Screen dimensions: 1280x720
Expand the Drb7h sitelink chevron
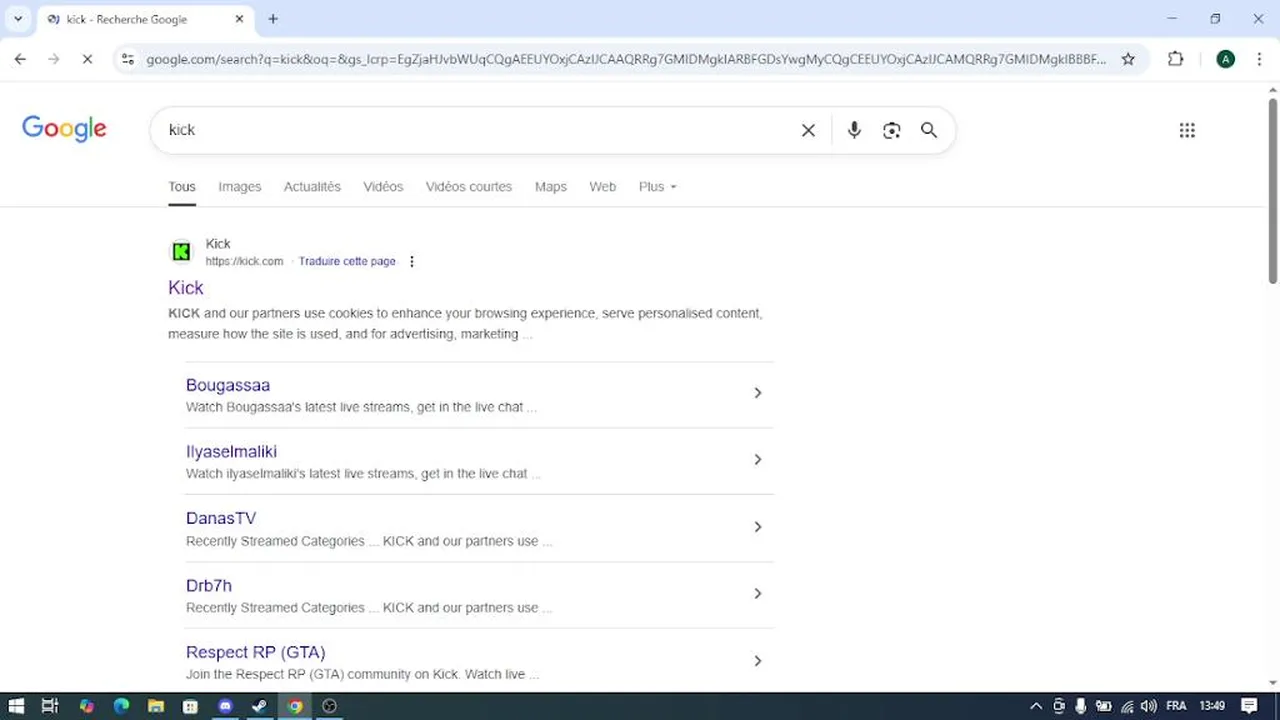point(757,594)
